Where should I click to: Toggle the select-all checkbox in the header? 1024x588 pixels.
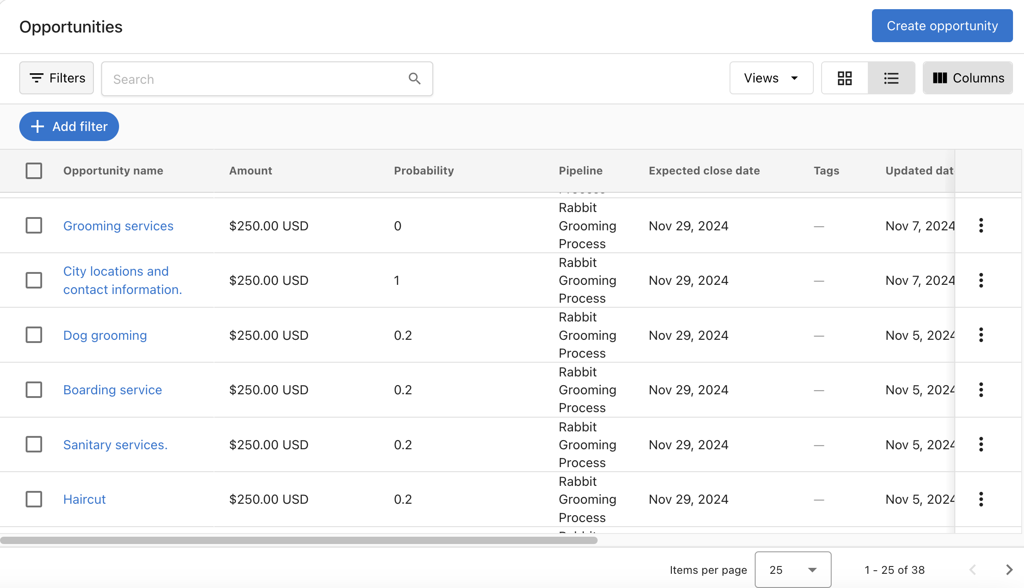(33, 170)
